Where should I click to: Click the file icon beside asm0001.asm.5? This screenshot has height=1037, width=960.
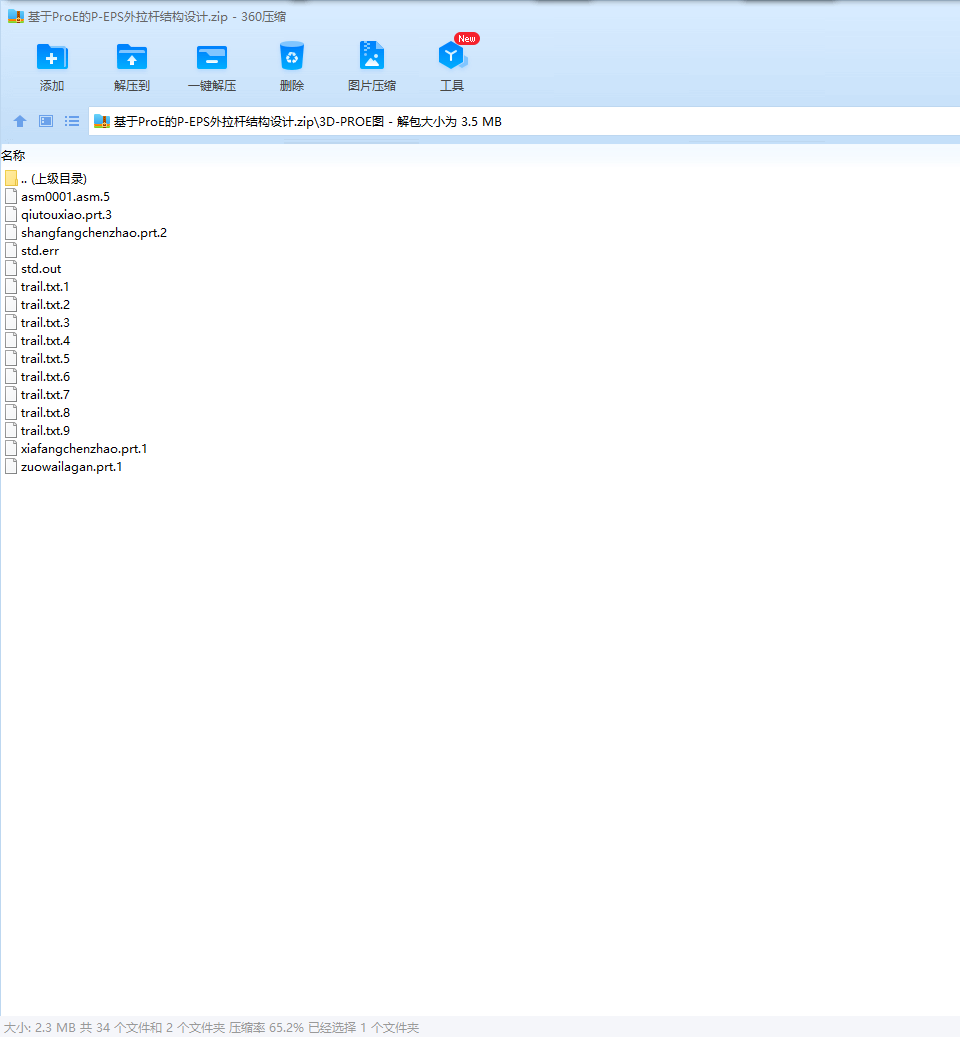pos(11,196)
